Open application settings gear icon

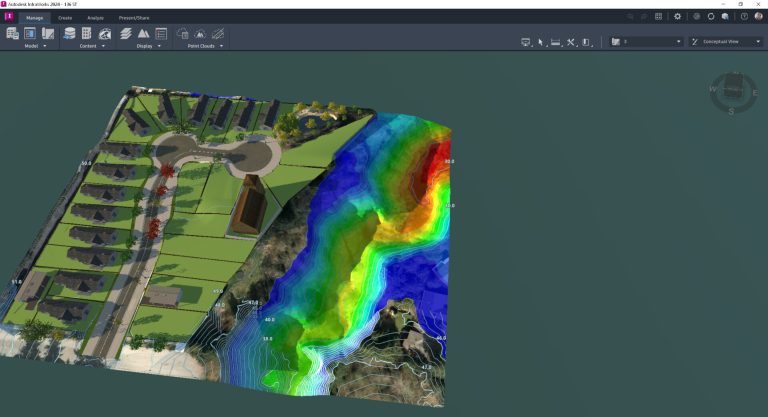[677, 17]
